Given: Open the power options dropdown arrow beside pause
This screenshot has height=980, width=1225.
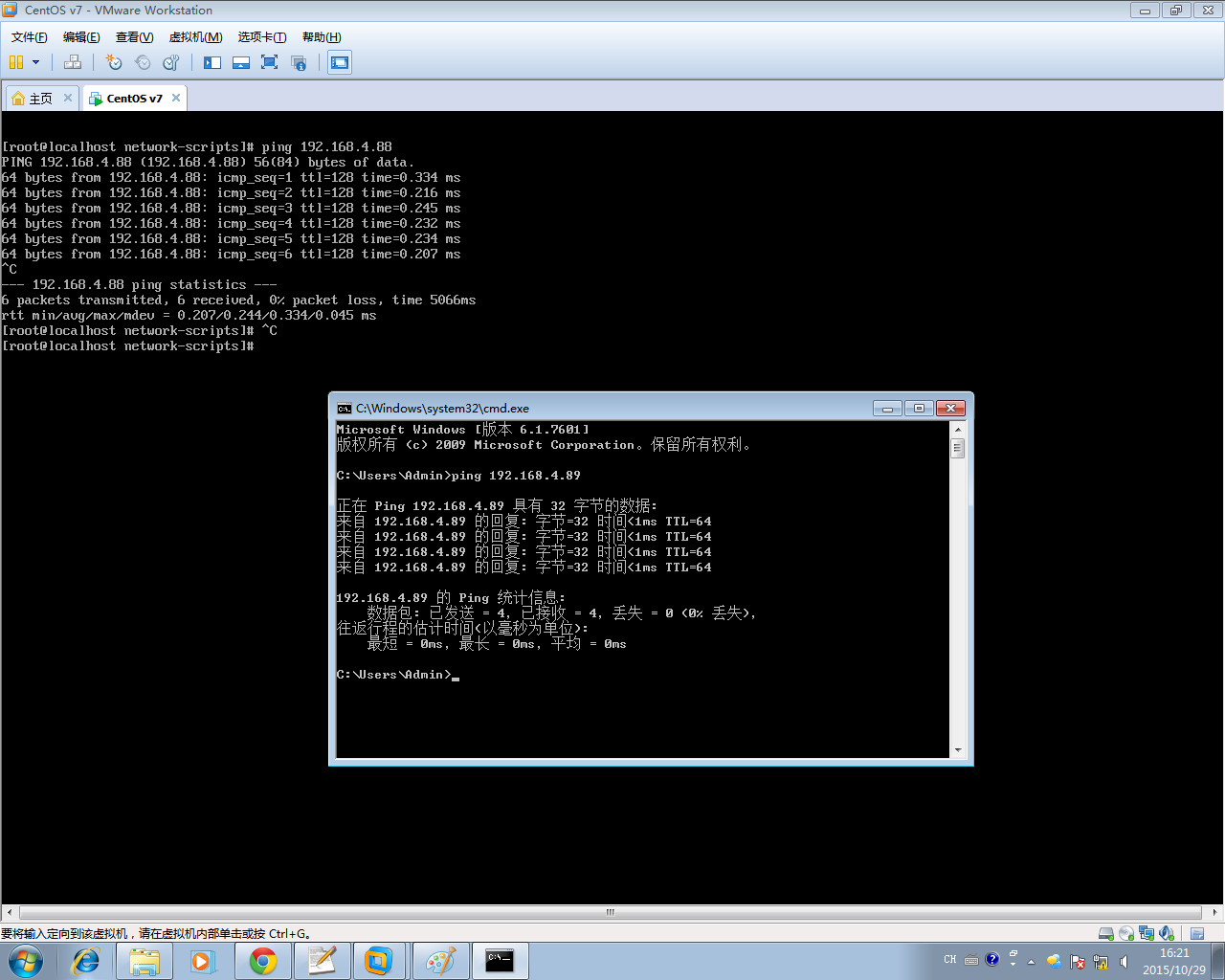Looking at the screenshot, I should click(x=35, y=62).
